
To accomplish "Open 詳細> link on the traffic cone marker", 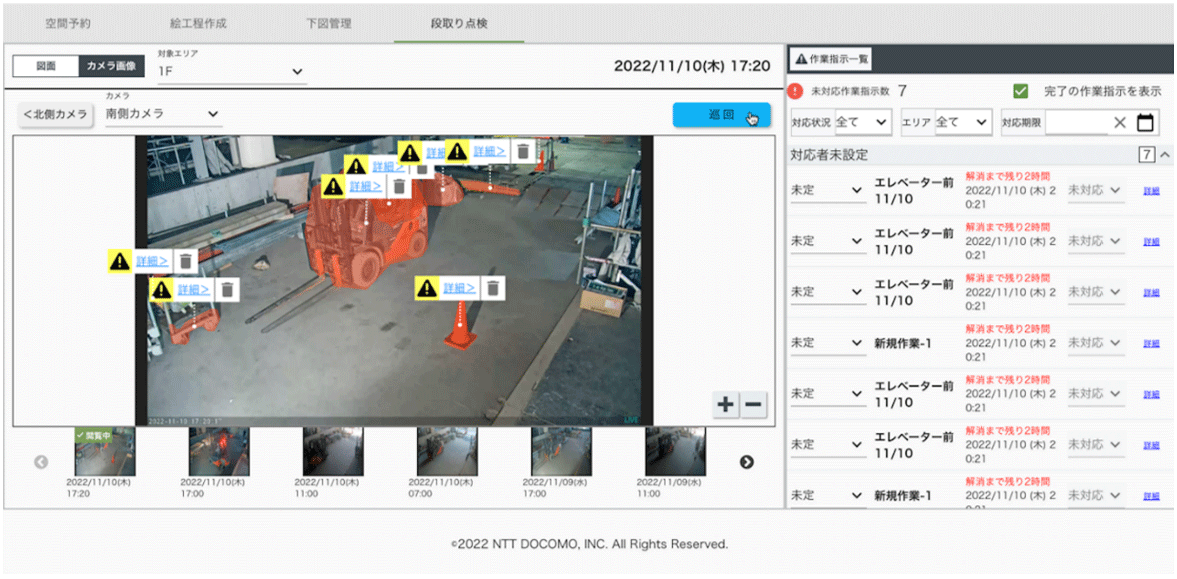I will (x=459, y=288).
